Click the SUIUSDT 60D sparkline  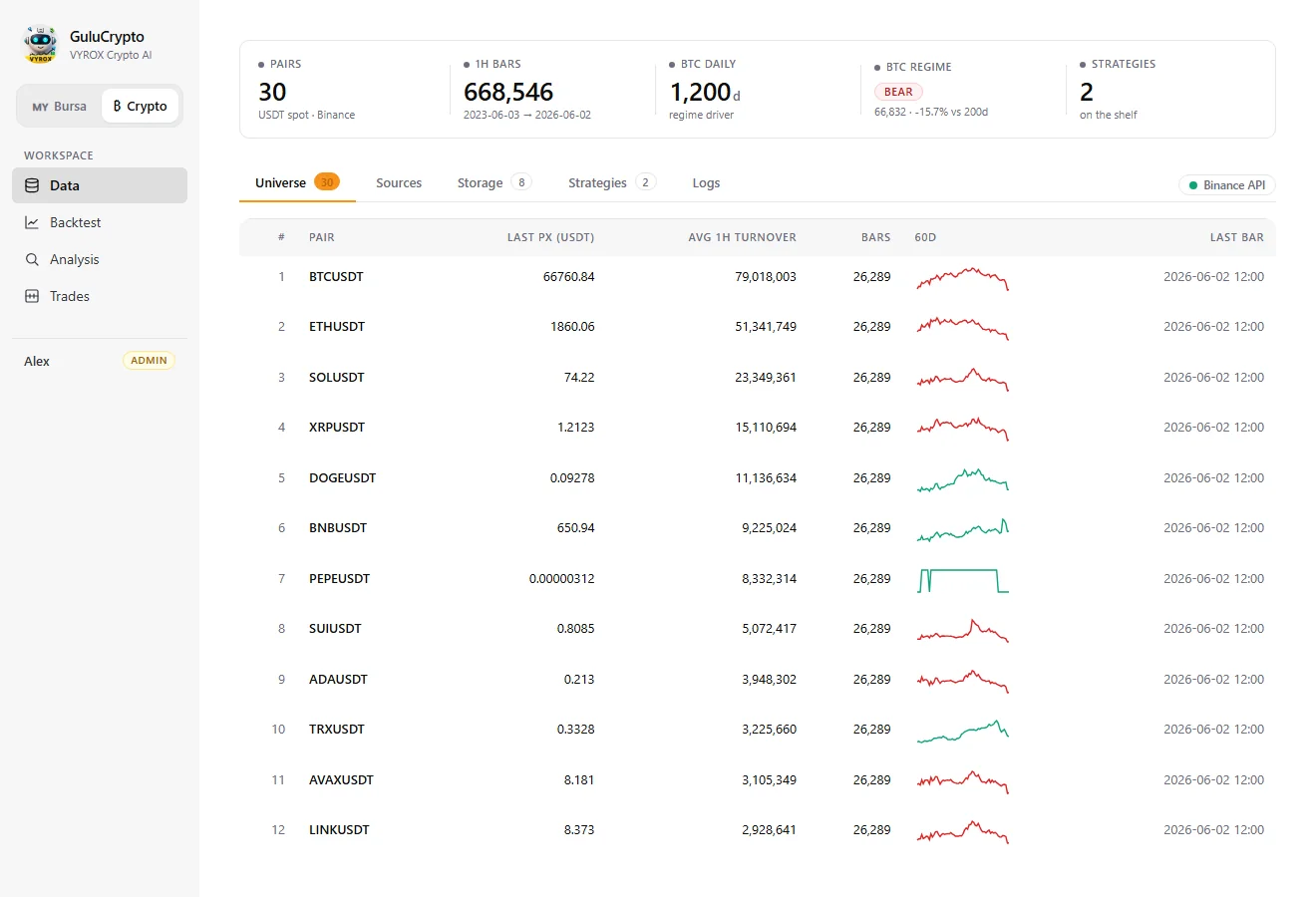[x=963, y=630]
